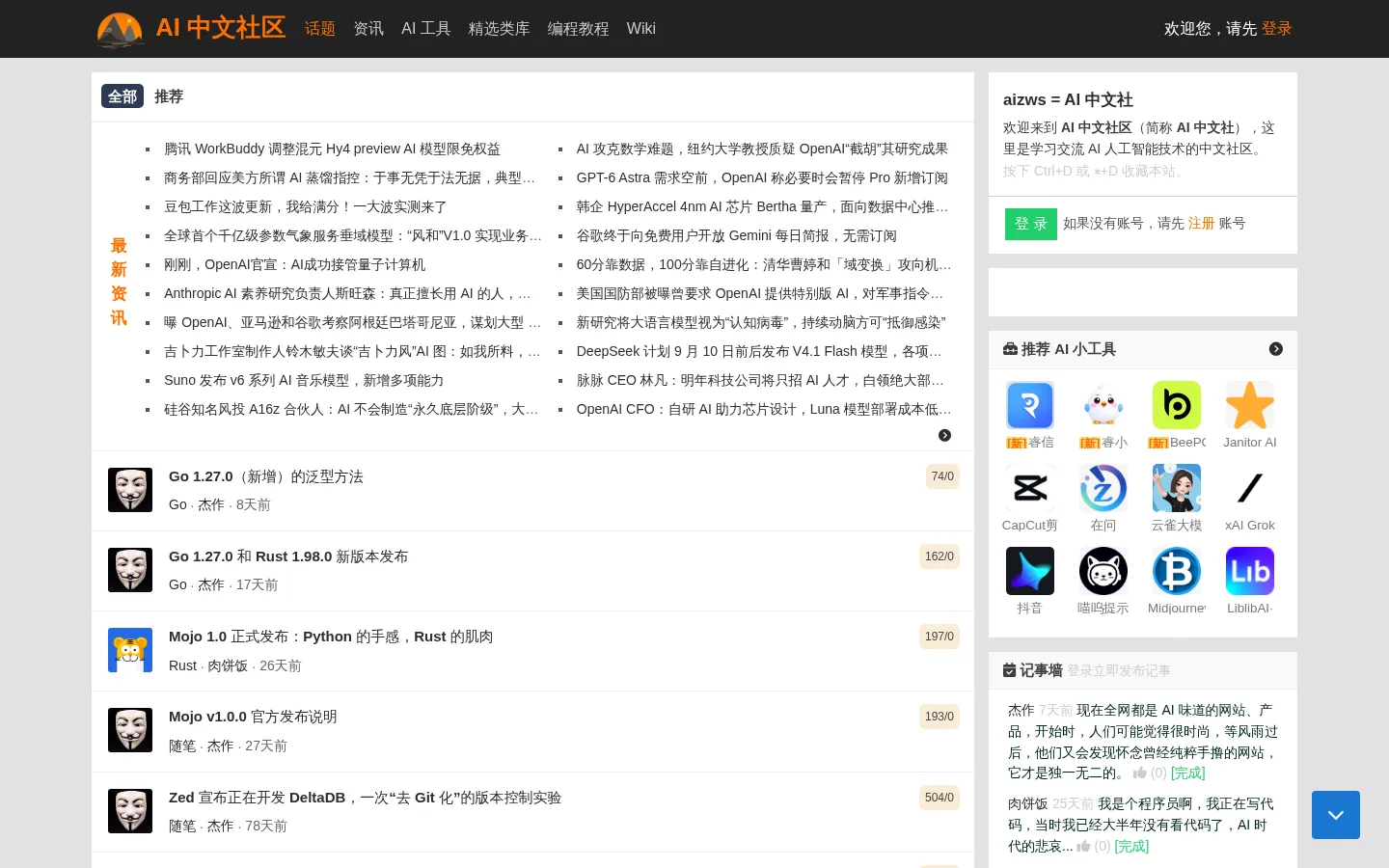Open the 睿信 tool icon
The image size is (1389, 868).
[1030, 405]
